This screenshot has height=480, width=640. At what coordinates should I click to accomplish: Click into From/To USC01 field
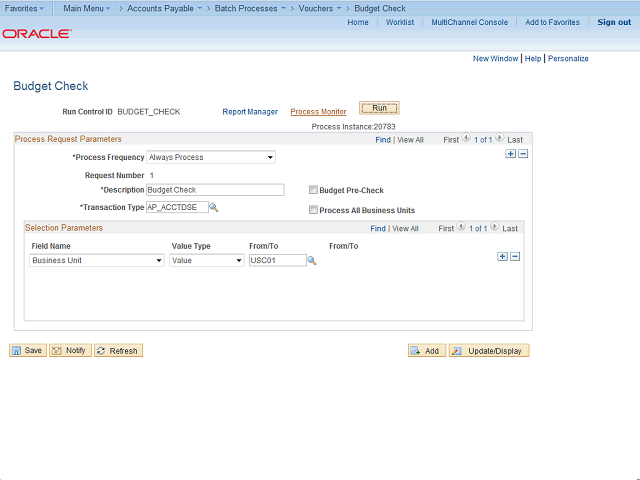point(278,260)
